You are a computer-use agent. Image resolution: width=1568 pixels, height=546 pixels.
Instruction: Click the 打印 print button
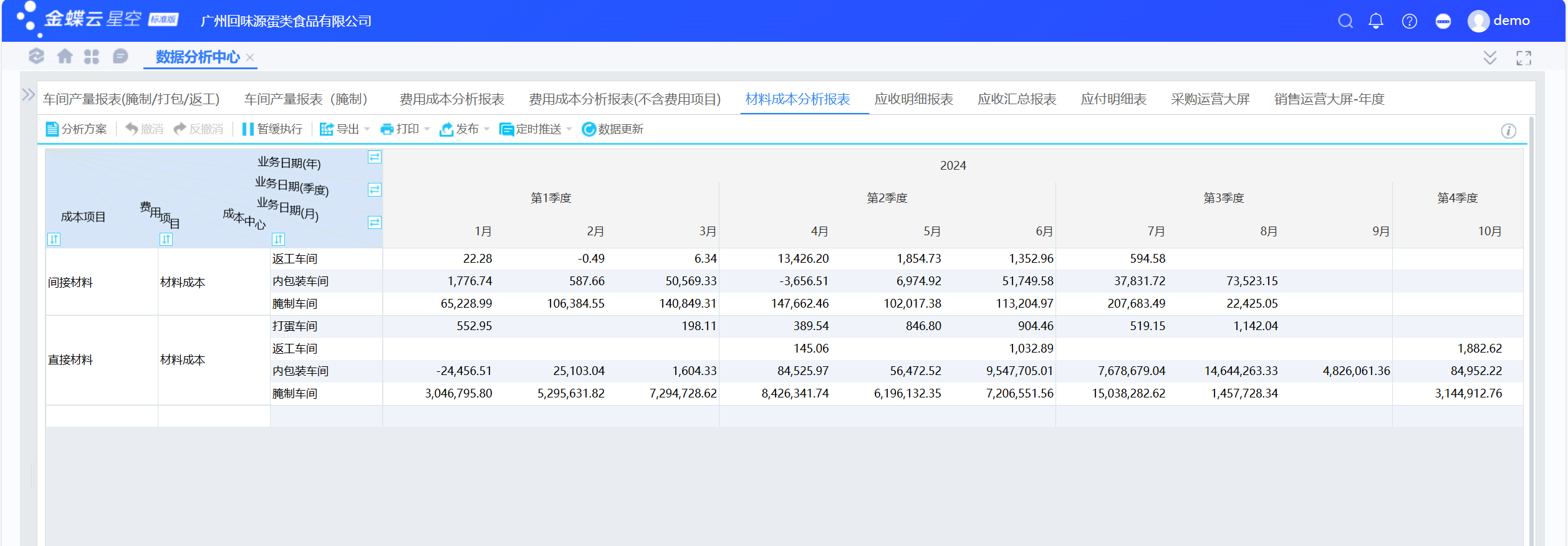click(x=400, y=129)
